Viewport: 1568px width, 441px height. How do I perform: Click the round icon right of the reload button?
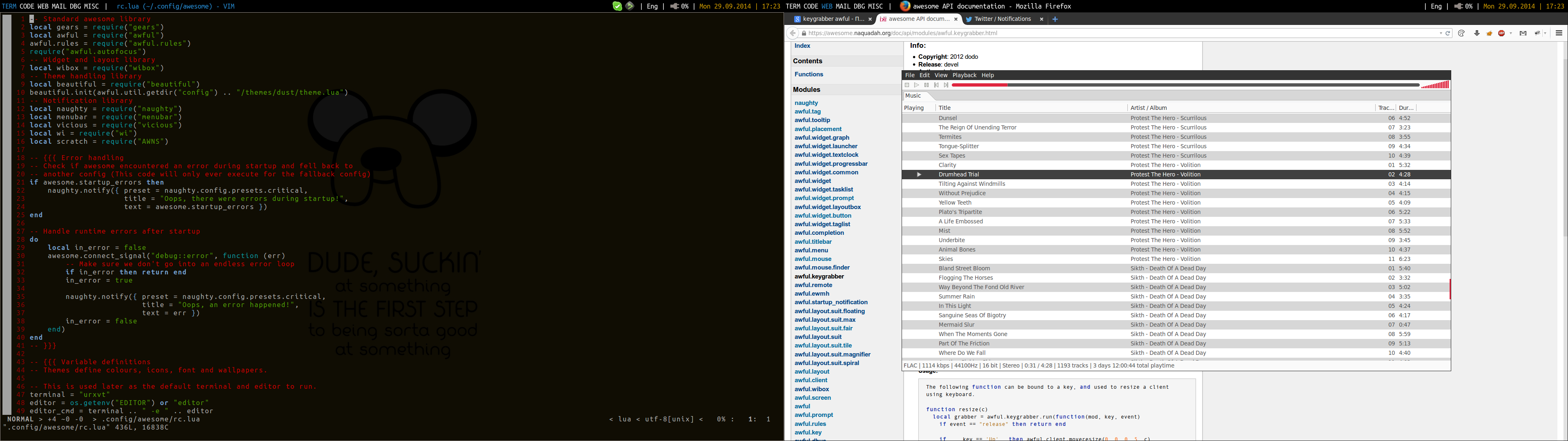pyautogui.click(x=1461, y=33)
